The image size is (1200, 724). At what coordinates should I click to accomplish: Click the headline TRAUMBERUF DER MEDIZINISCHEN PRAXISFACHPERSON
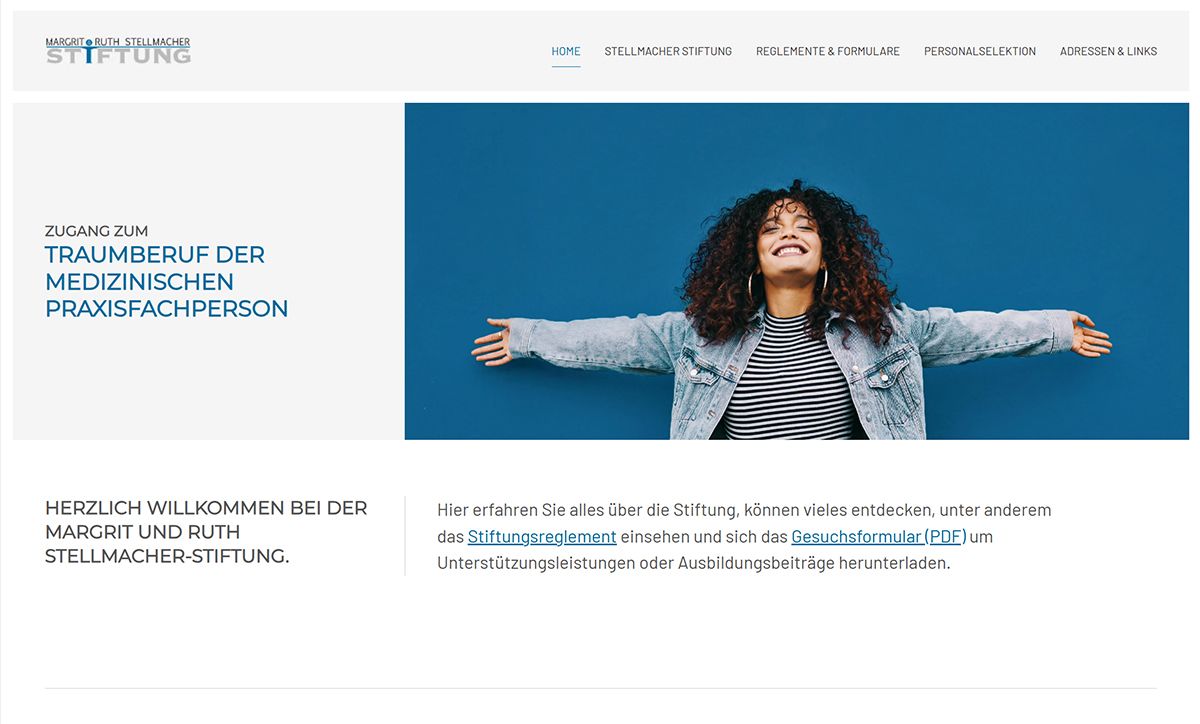(166, 282)
